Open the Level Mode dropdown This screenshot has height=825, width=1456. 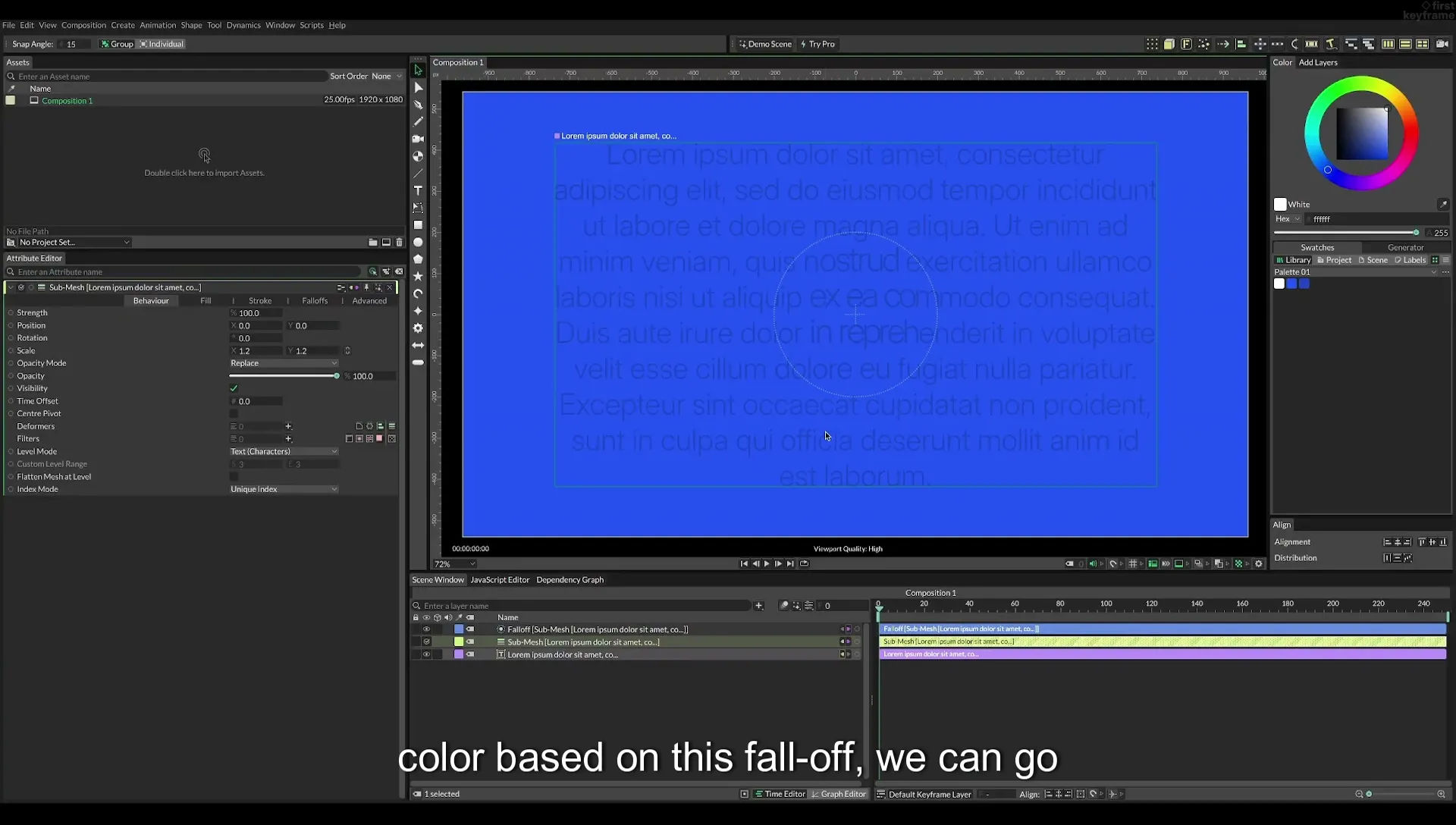(x=284, y=451)
